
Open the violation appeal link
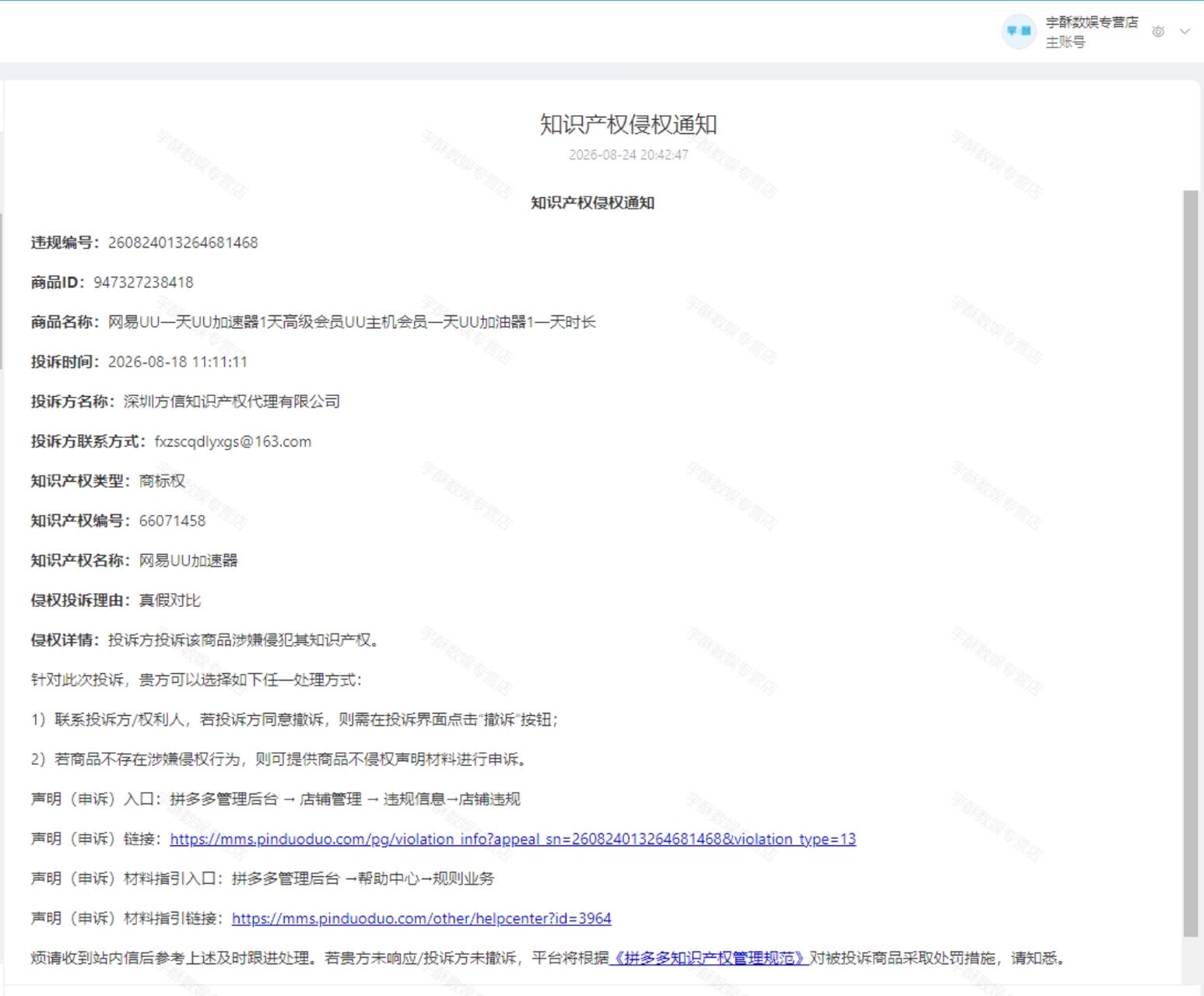click(513, 839)
